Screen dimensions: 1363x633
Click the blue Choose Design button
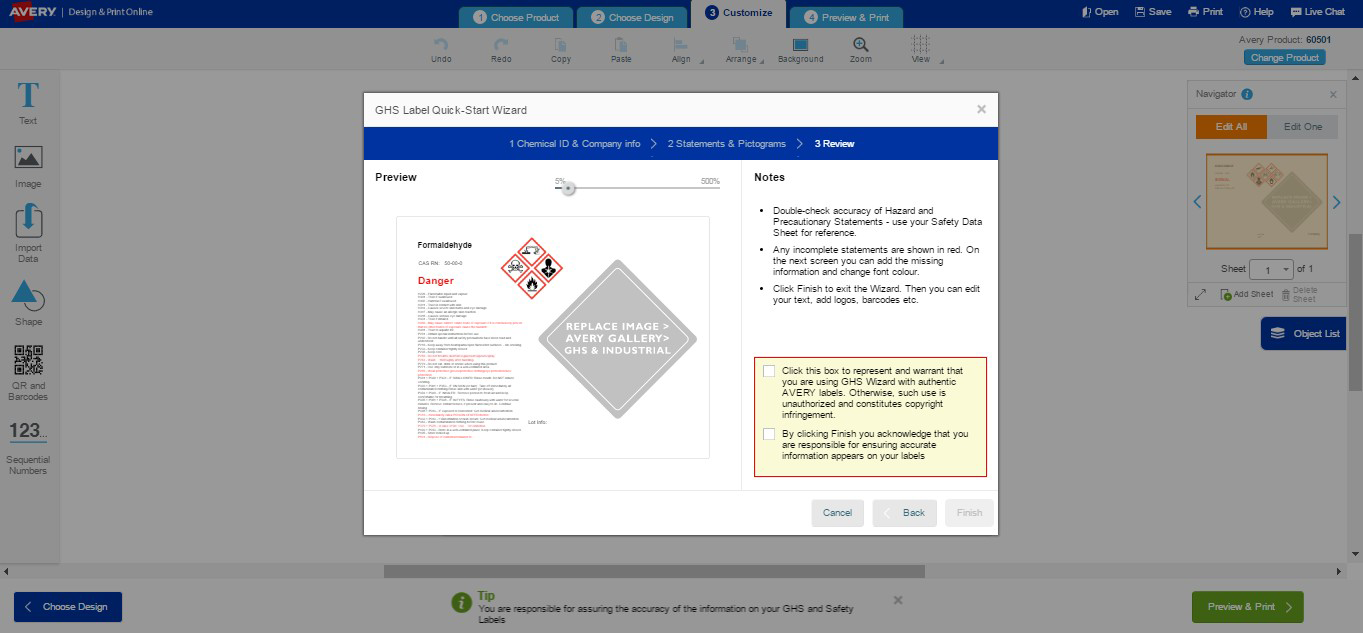pyautogui.click(x=68, y=607)
